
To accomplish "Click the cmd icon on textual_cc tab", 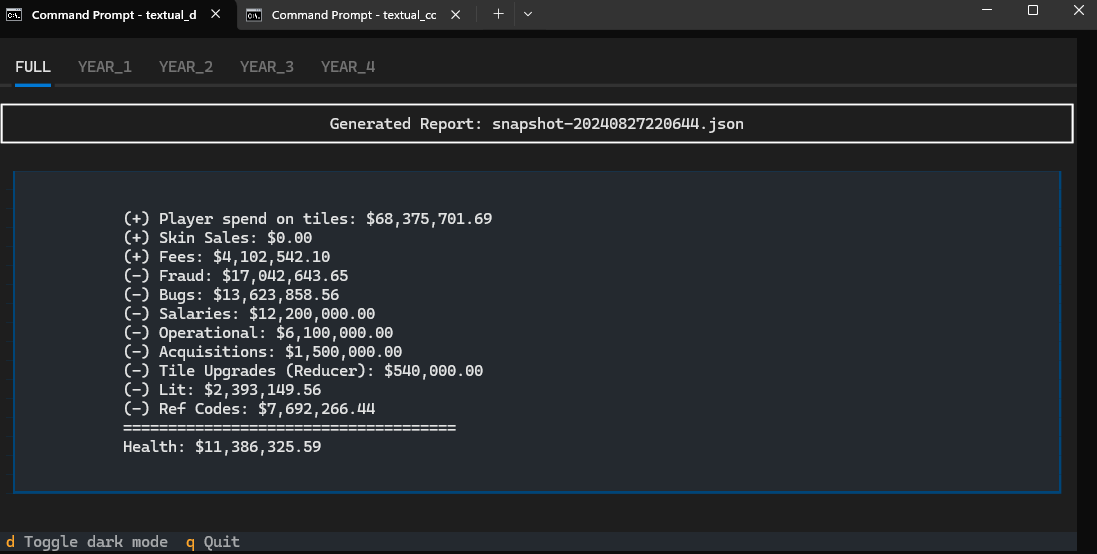I will 254,15.
